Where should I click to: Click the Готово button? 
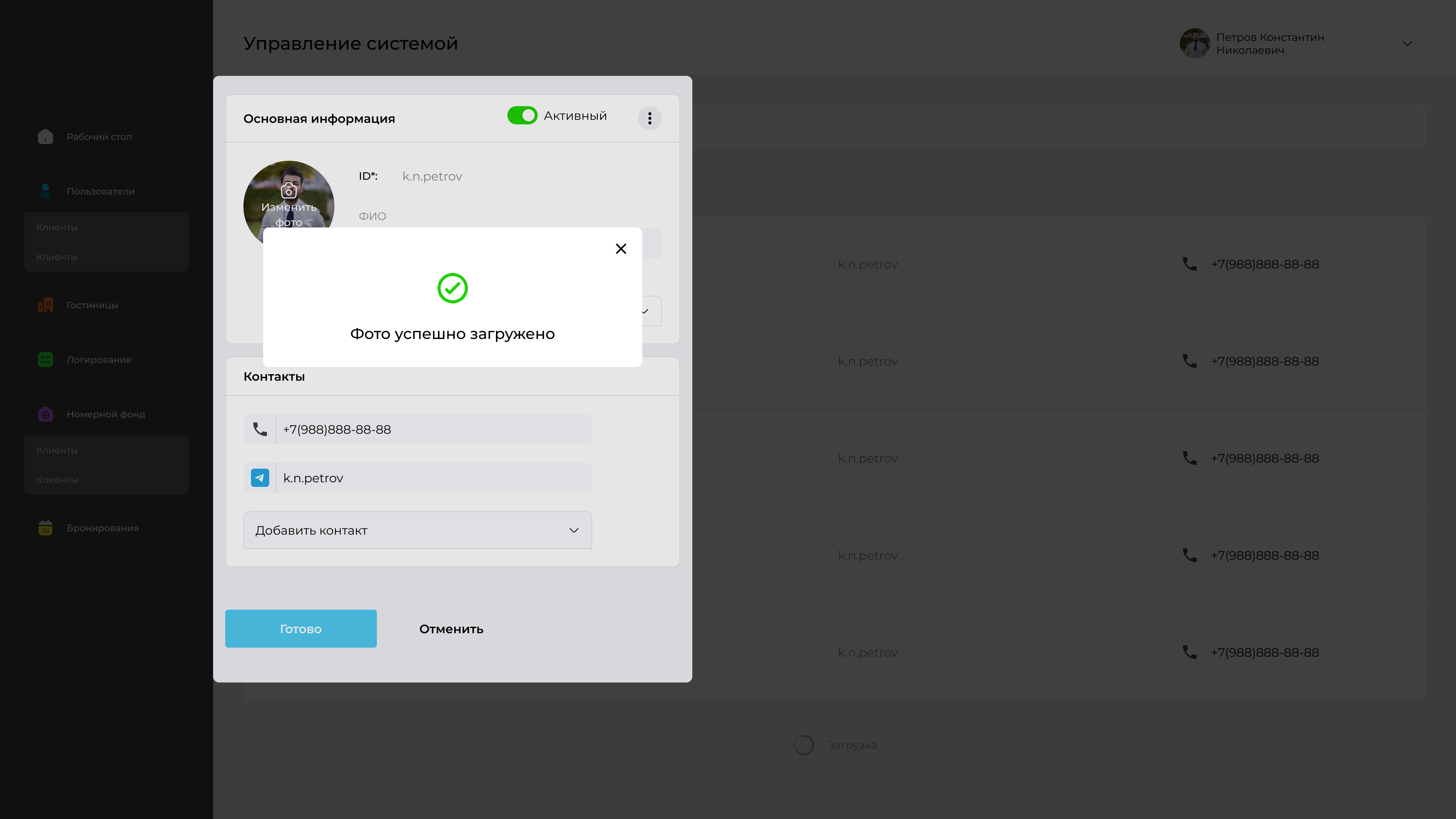[x=301, y=629]
